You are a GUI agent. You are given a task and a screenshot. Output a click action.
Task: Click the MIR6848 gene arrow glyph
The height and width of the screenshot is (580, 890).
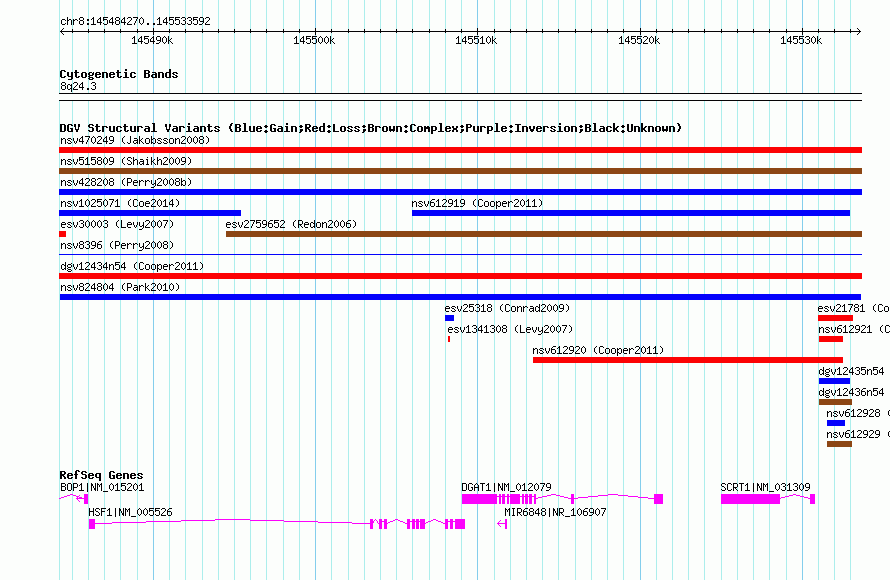pos(502,524)
